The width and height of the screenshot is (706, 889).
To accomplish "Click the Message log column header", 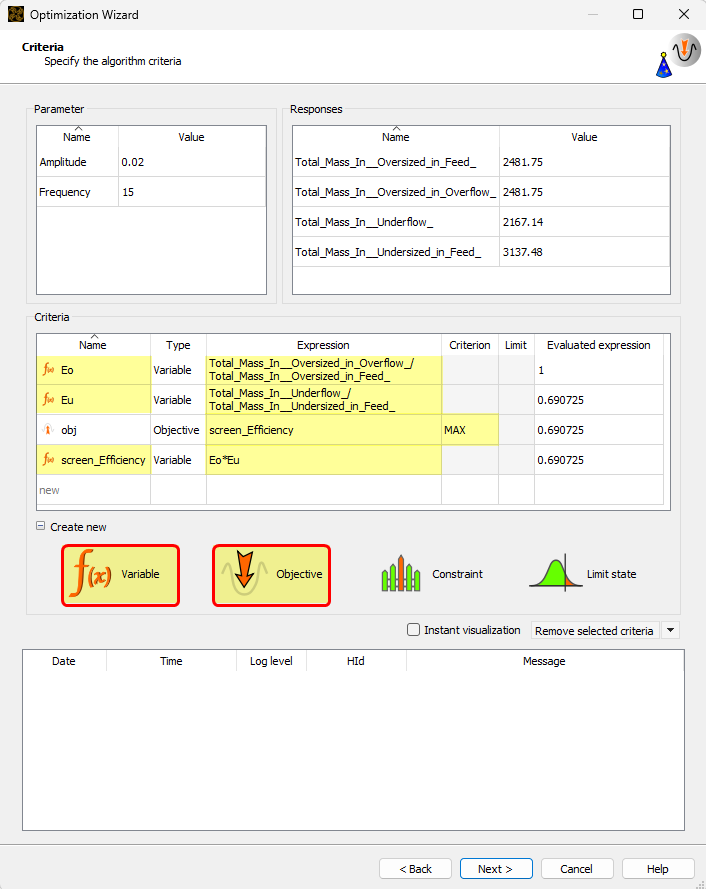I will tap(544, 661).
